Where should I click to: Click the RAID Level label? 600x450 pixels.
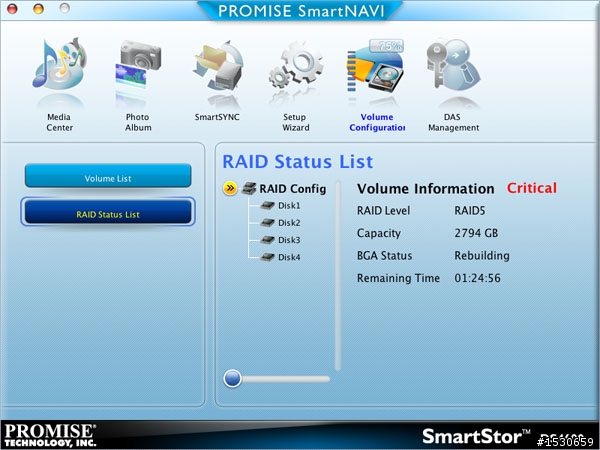[383, 211]
